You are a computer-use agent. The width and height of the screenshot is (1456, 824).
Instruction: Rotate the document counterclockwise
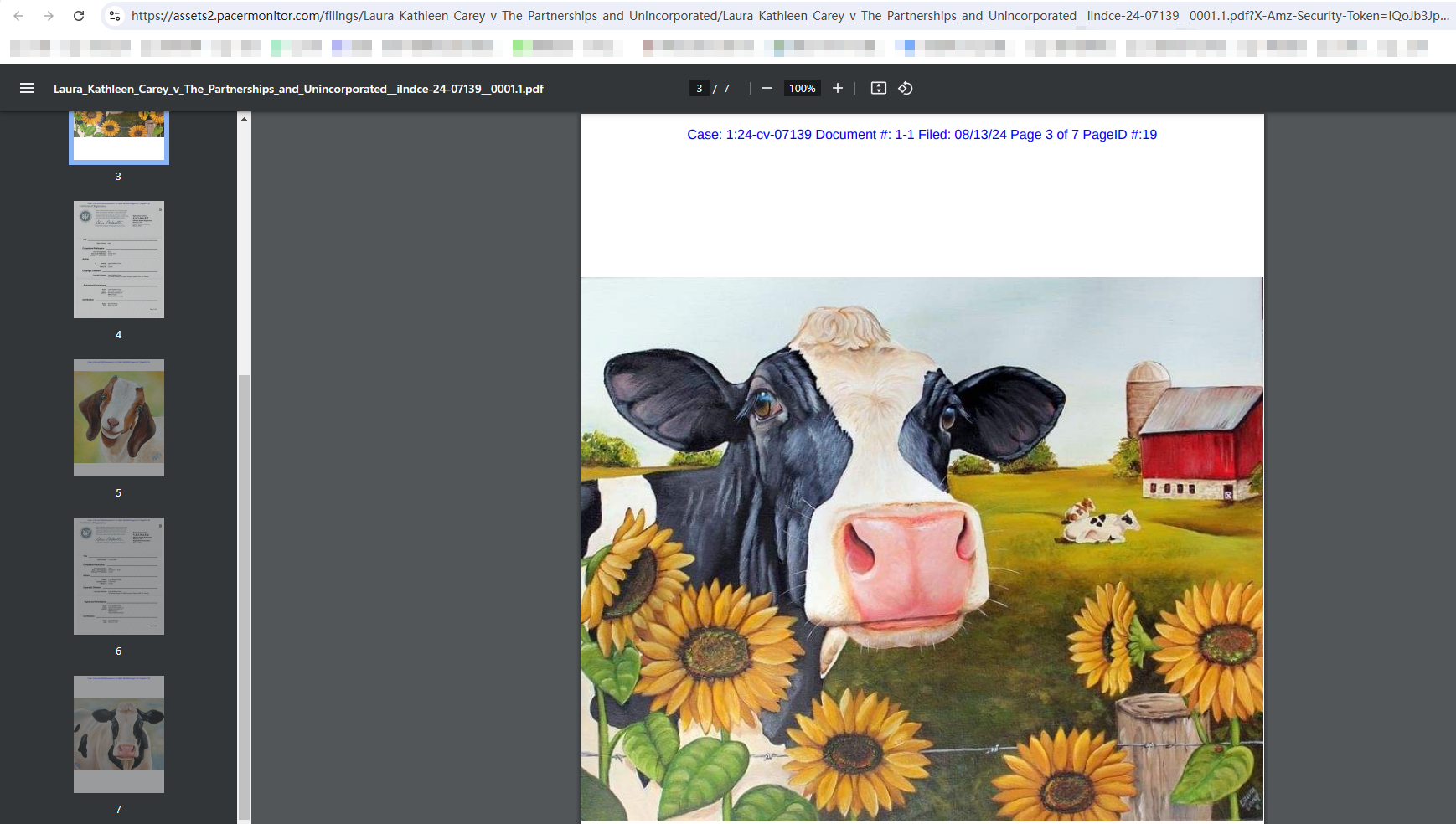click(x=906, y=88)
